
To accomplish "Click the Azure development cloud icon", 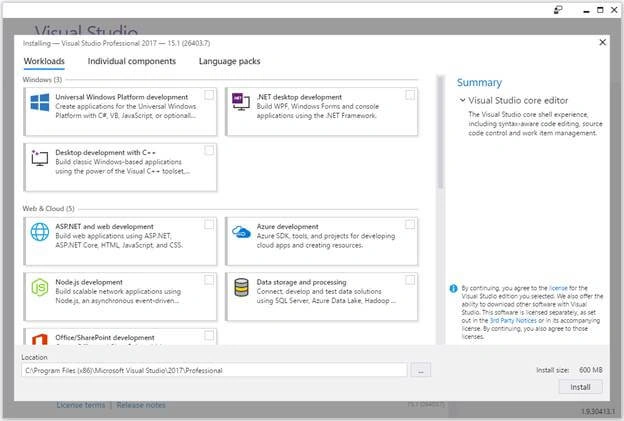I will coord(241,232).
